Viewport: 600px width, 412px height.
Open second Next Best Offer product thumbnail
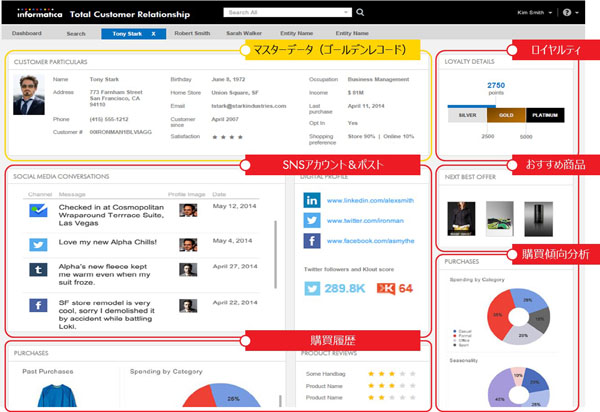click(x=500, y=219)
